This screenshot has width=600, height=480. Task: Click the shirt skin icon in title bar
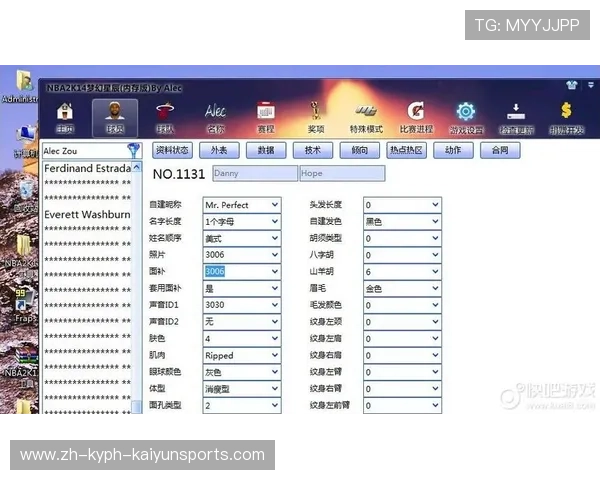(x=572, y=85)
